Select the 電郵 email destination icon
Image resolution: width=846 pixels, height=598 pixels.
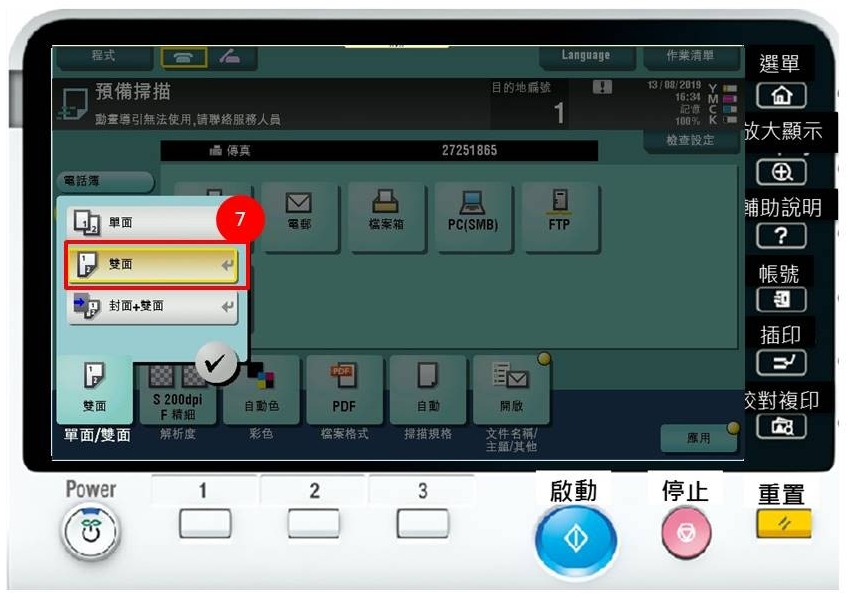click(300, 216)
